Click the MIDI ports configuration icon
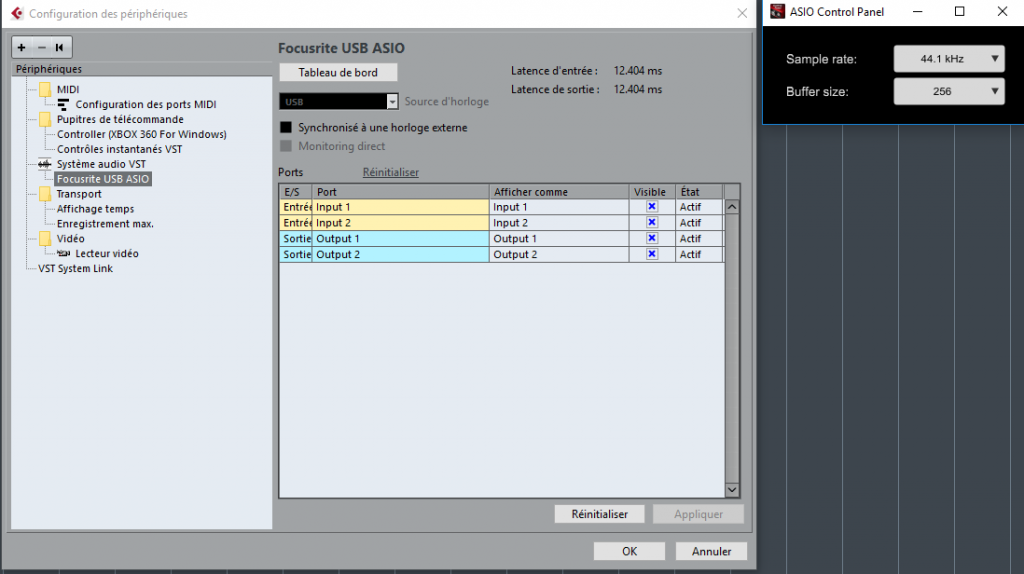 pyautogui.click(x=63, y=104)
